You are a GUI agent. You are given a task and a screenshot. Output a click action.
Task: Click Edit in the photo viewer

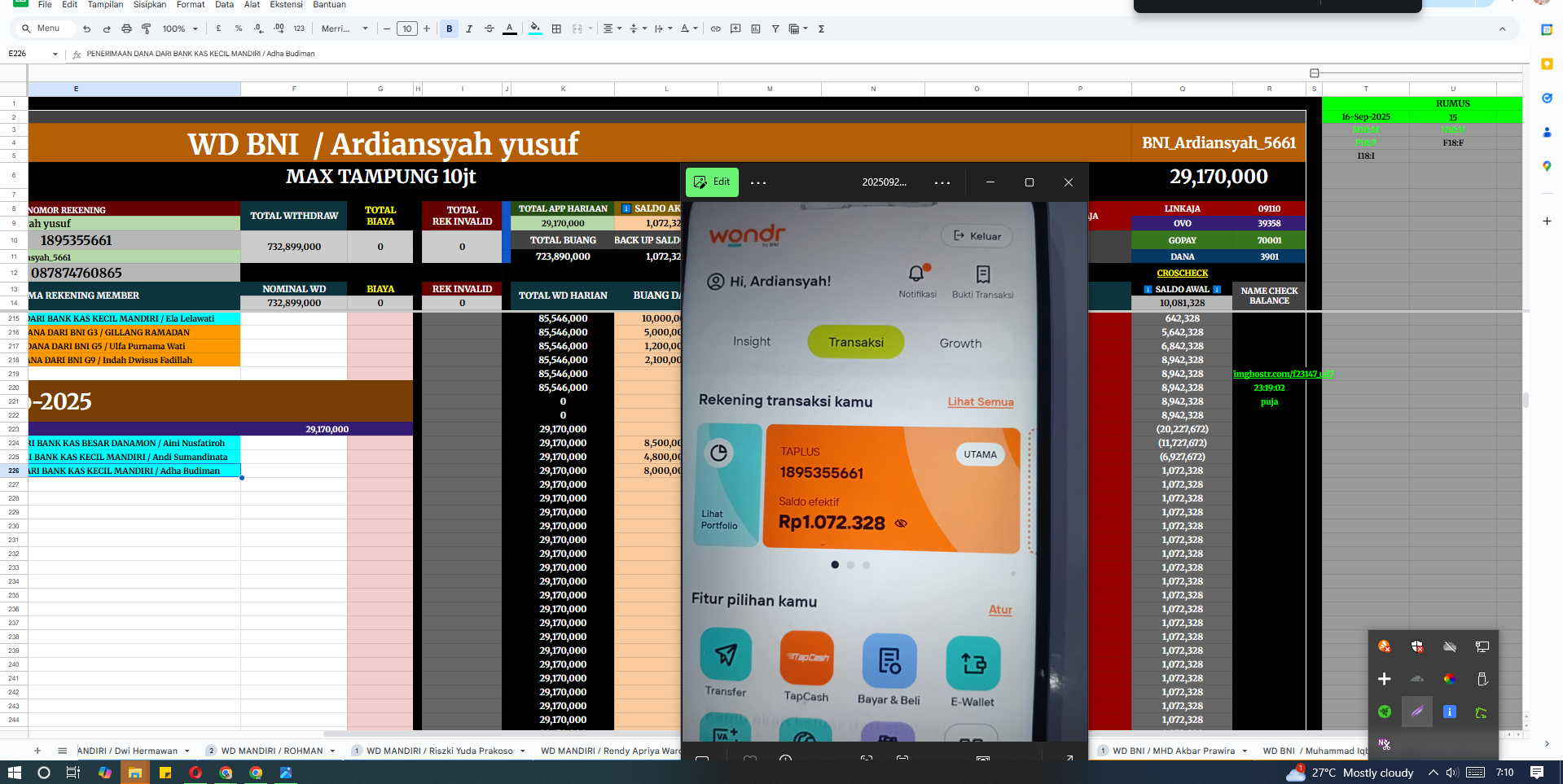click(712, 182)
